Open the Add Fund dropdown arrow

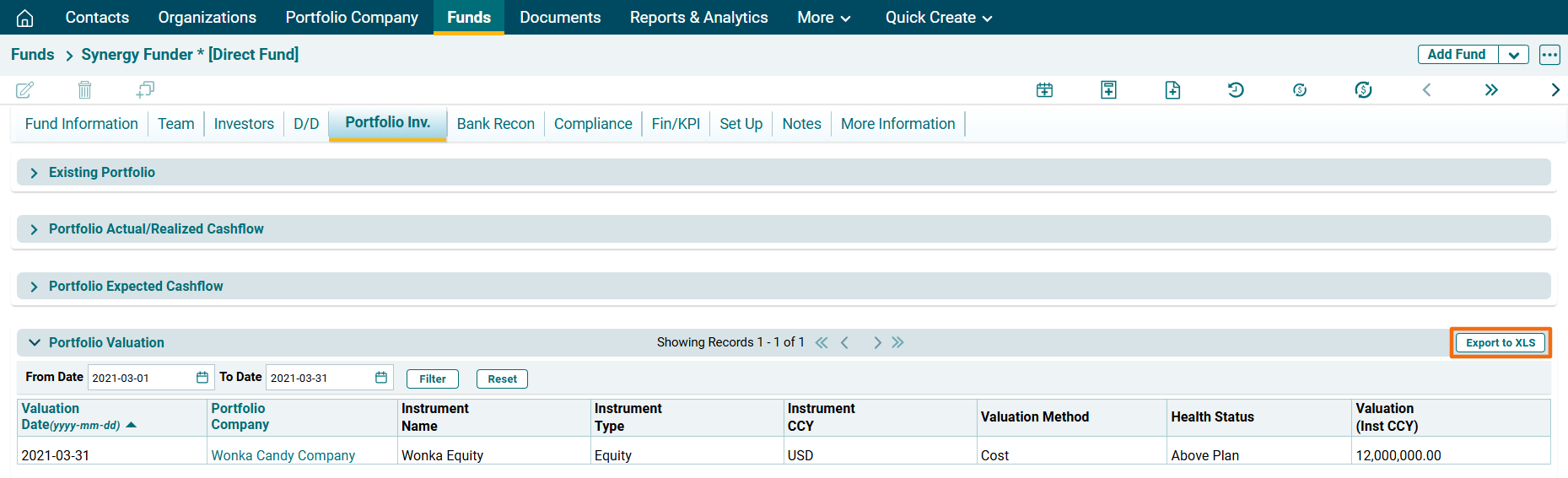tap(1514, 55)
